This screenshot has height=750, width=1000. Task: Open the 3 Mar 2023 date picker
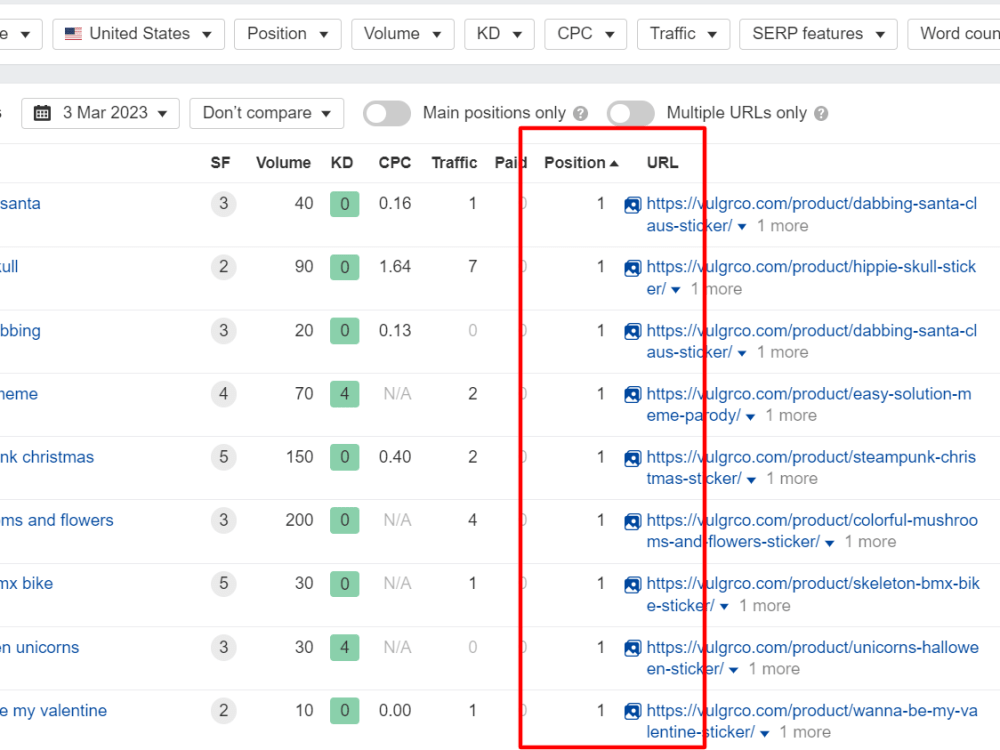[x=100, y=114]
